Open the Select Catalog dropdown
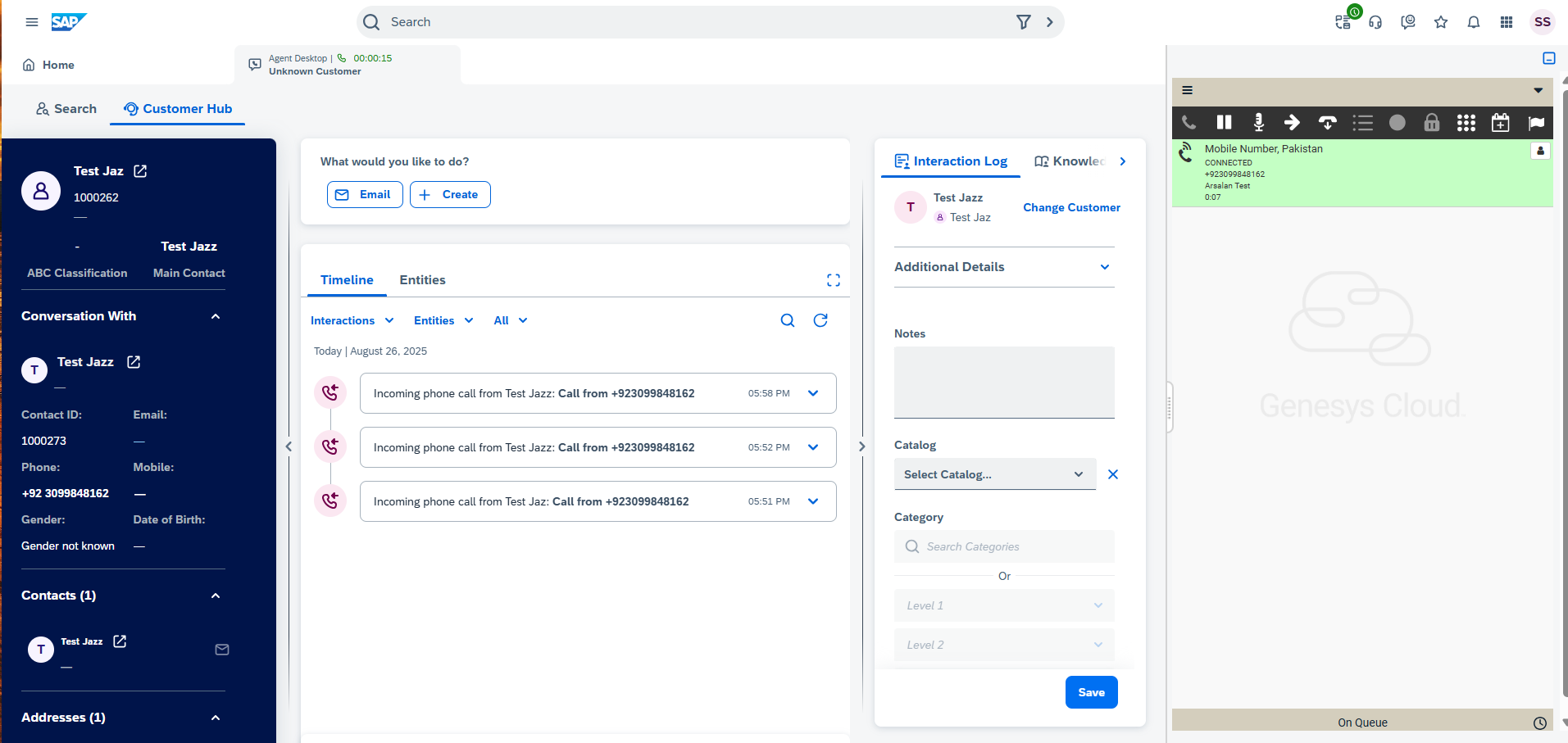 994,474
